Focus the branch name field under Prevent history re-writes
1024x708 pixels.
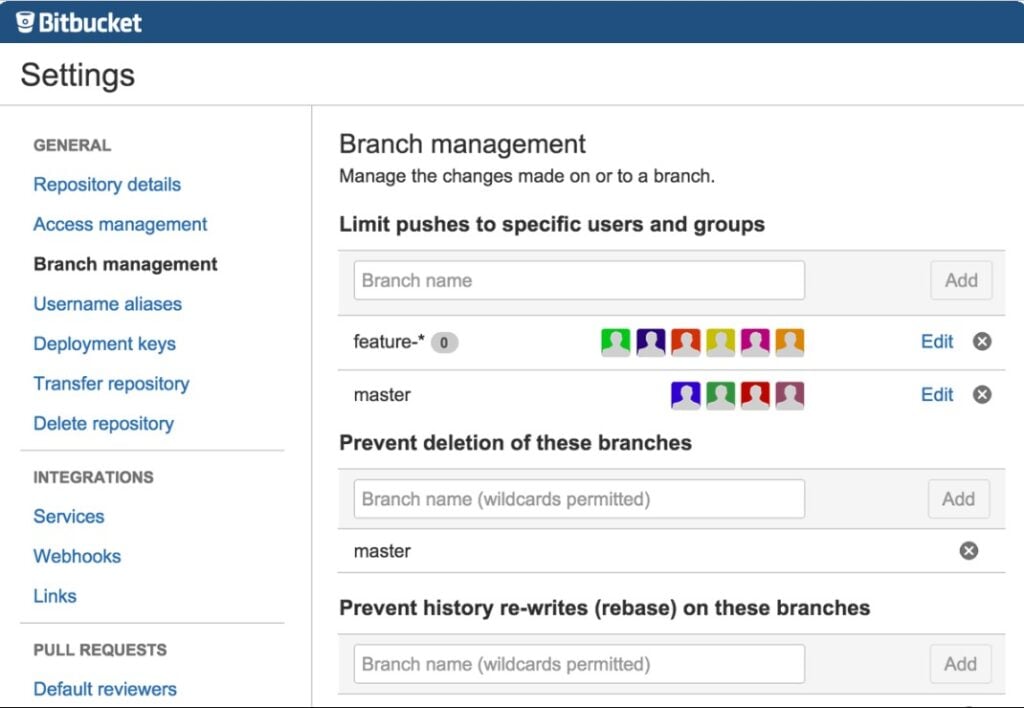pyautogui.click(x=579, y=664)
